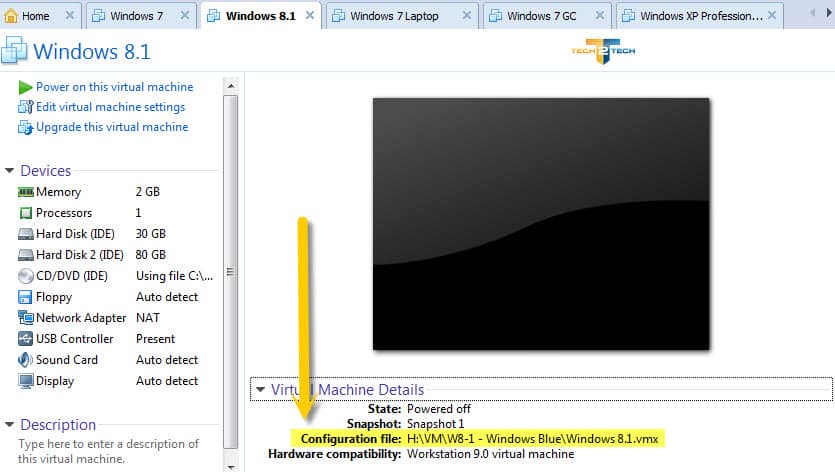Click the 2 GB memory value

(x=148, y=192)
